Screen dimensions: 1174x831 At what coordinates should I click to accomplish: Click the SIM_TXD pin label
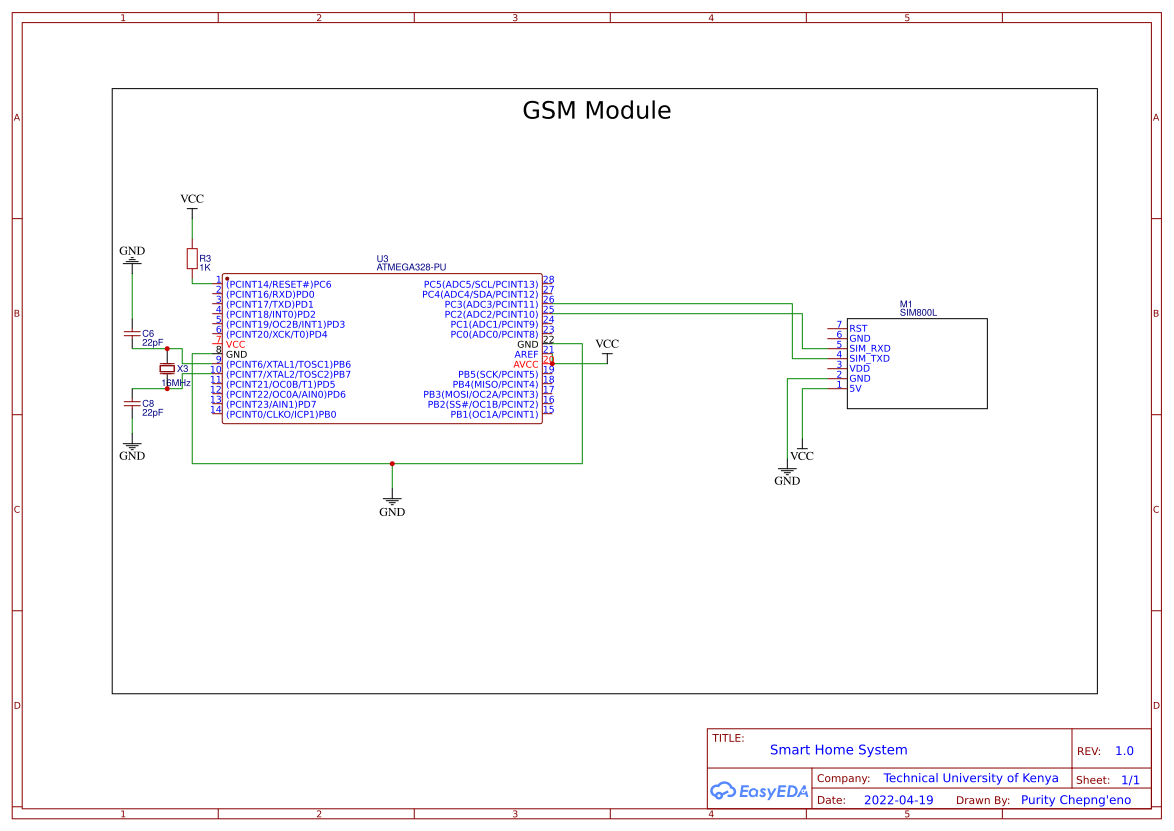(x=869, y=358)
